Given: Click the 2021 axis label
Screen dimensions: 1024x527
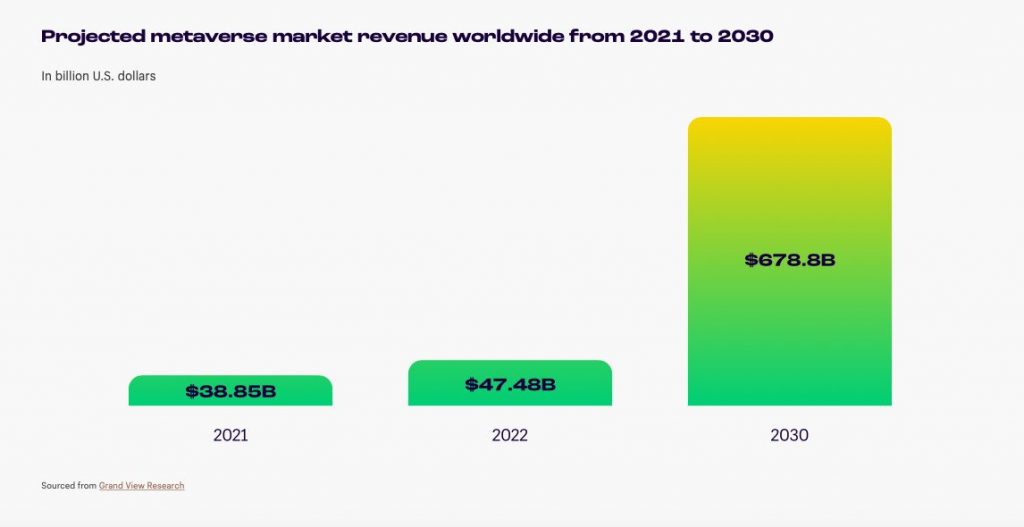Looking at the screenshot, I should pos(231,435).
